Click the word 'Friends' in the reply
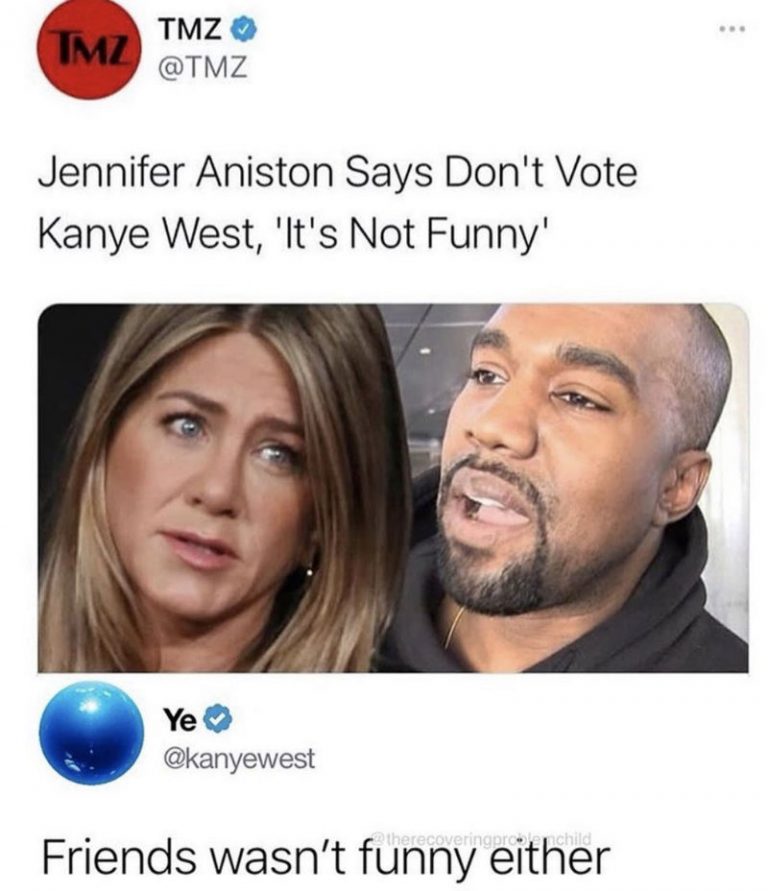 coord(118,856)
